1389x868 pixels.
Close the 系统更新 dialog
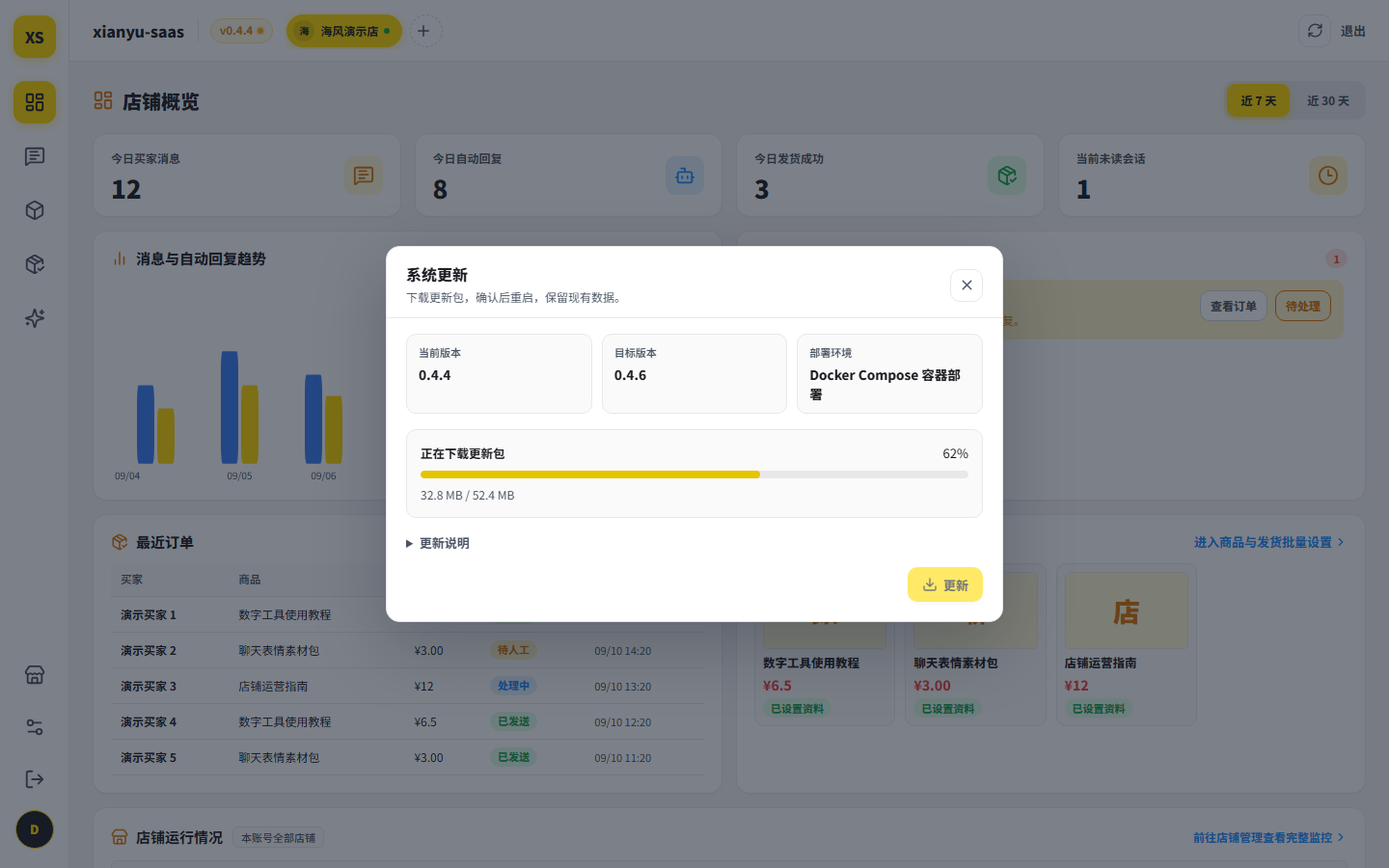click(967, 285)
